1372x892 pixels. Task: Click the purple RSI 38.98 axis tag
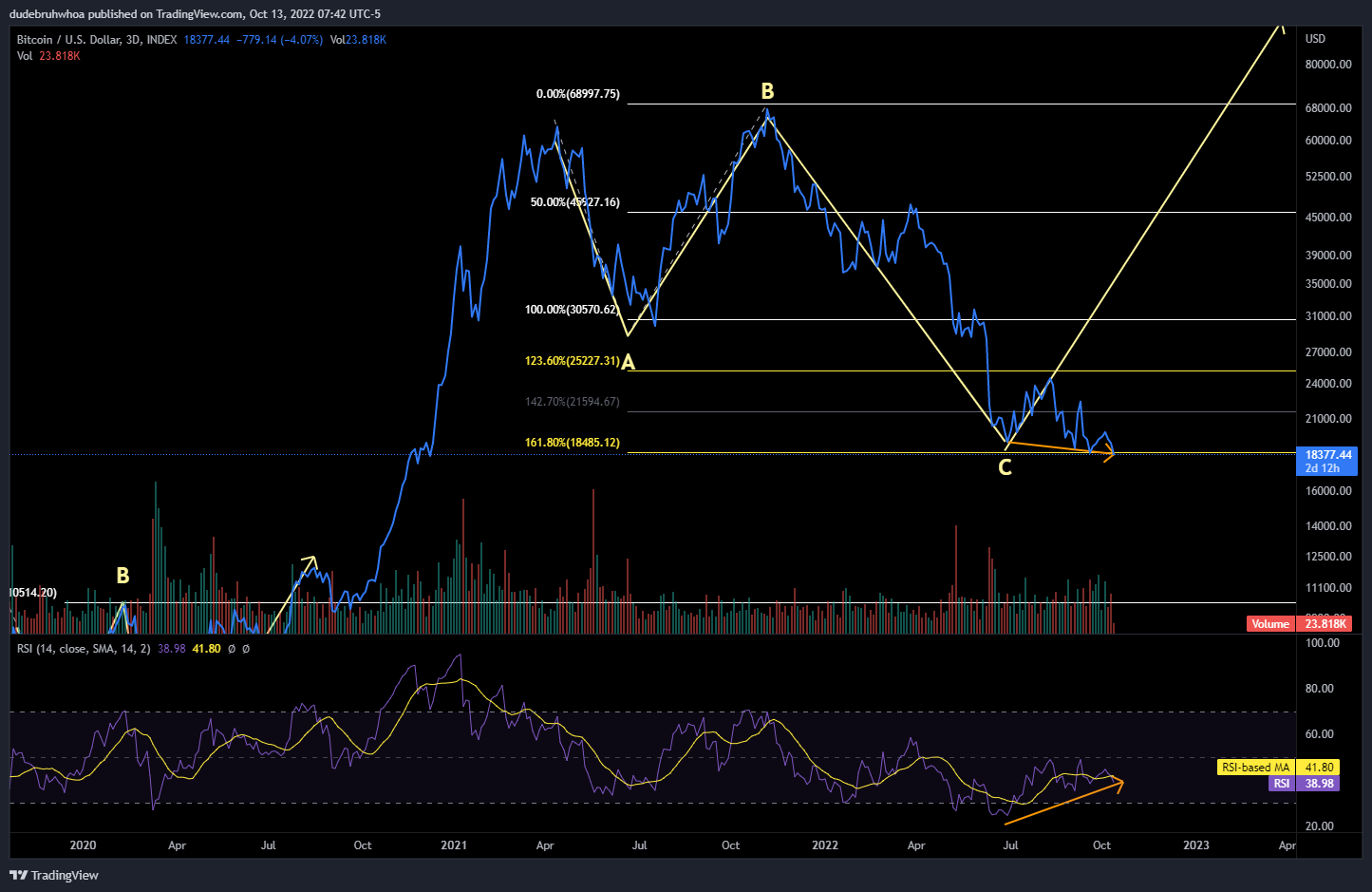[1304, 784]
